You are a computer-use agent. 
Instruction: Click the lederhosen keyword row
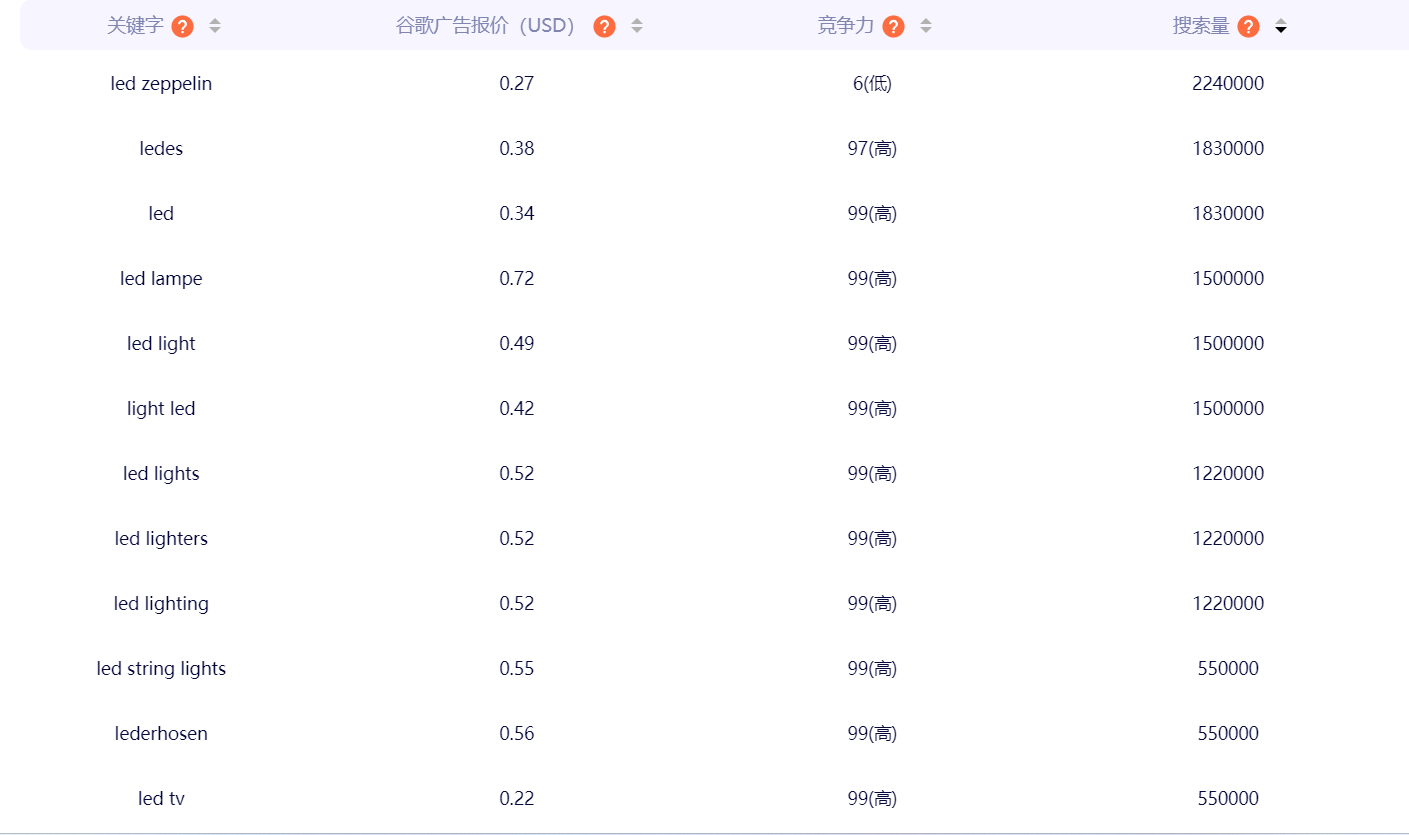click(x=161, y=734)
